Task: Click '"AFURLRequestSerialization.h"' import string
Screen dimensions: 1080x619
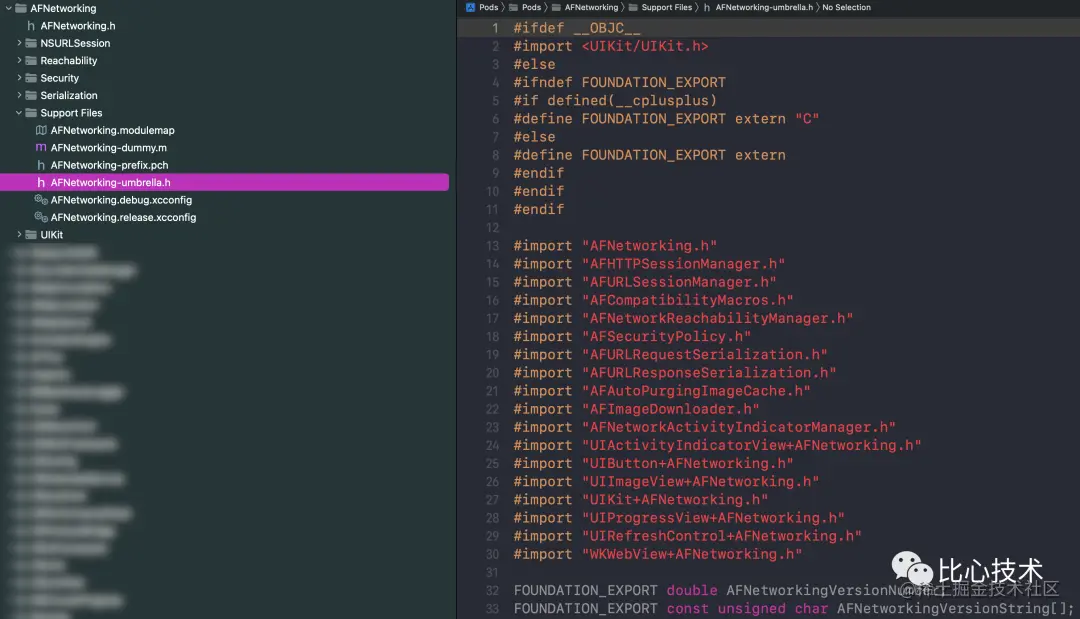Action: (x=705, y=355)
